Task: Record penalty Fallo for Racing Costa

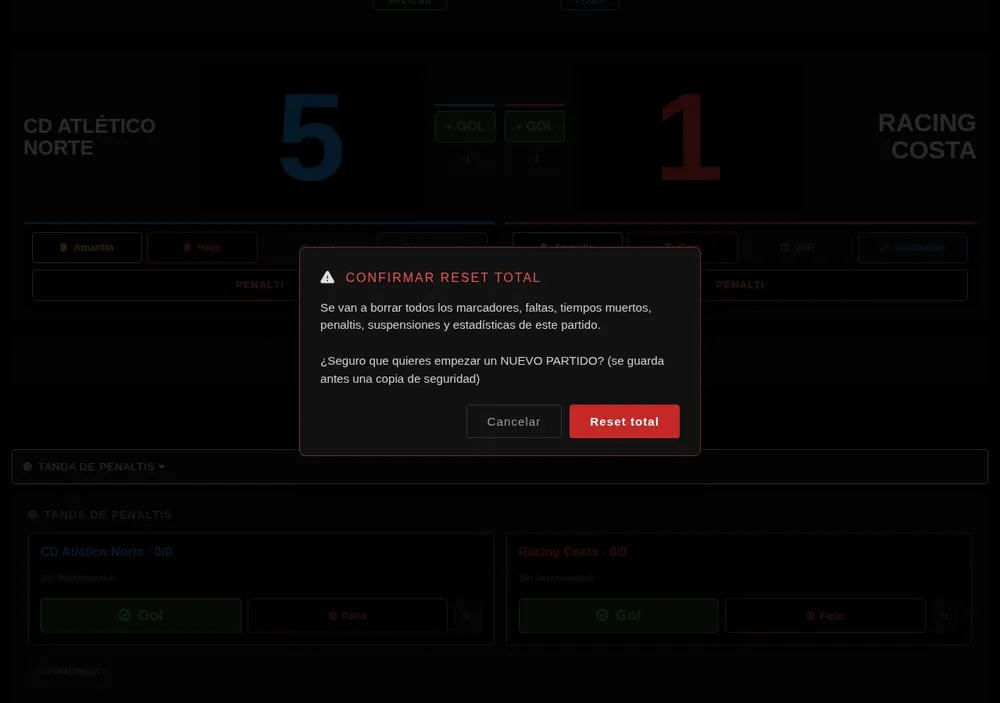Action: coord(825,615)
